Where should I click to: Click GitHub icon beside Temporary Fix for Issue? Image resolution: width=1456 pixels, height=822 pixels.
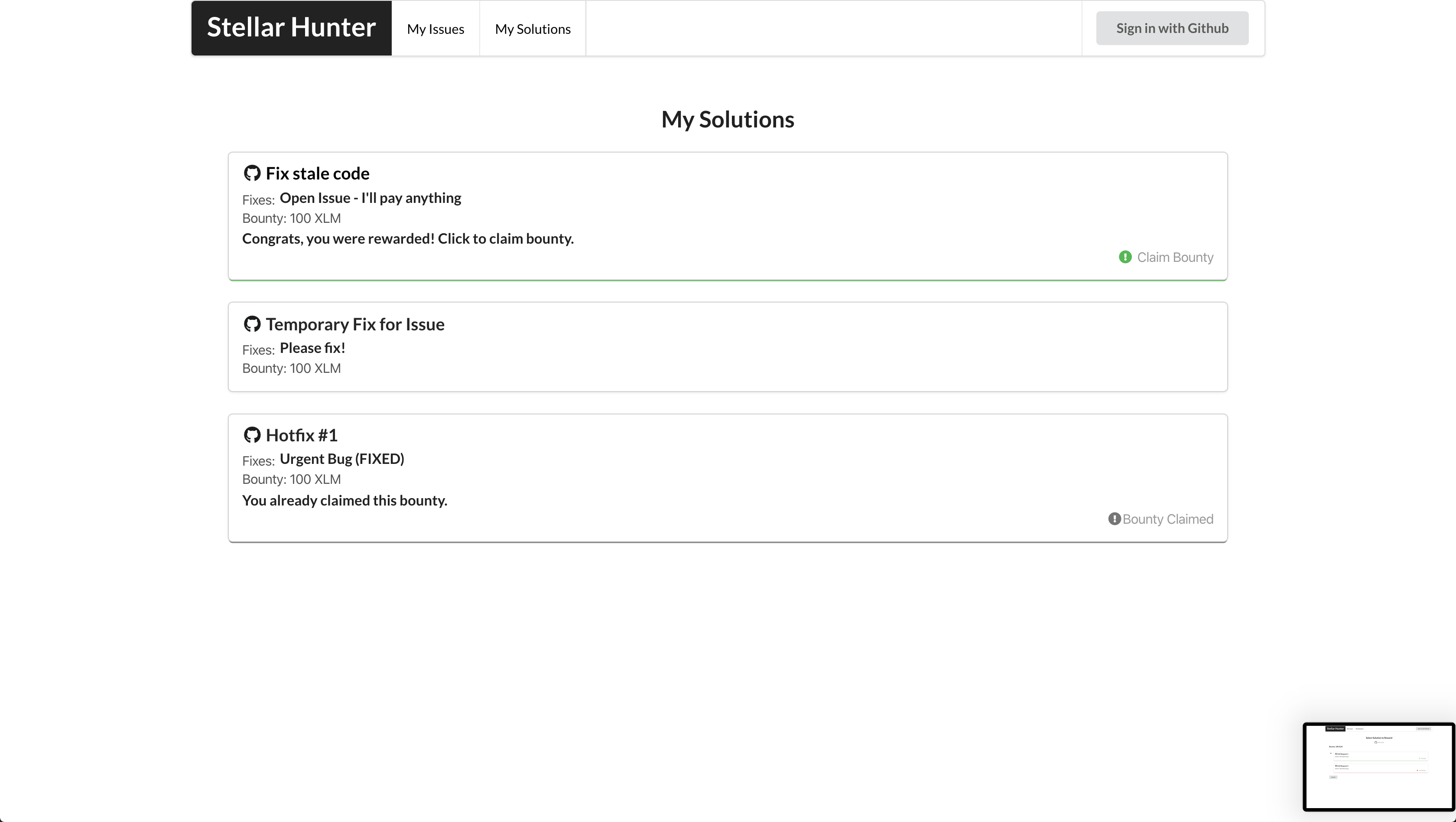tap(251, 324)
